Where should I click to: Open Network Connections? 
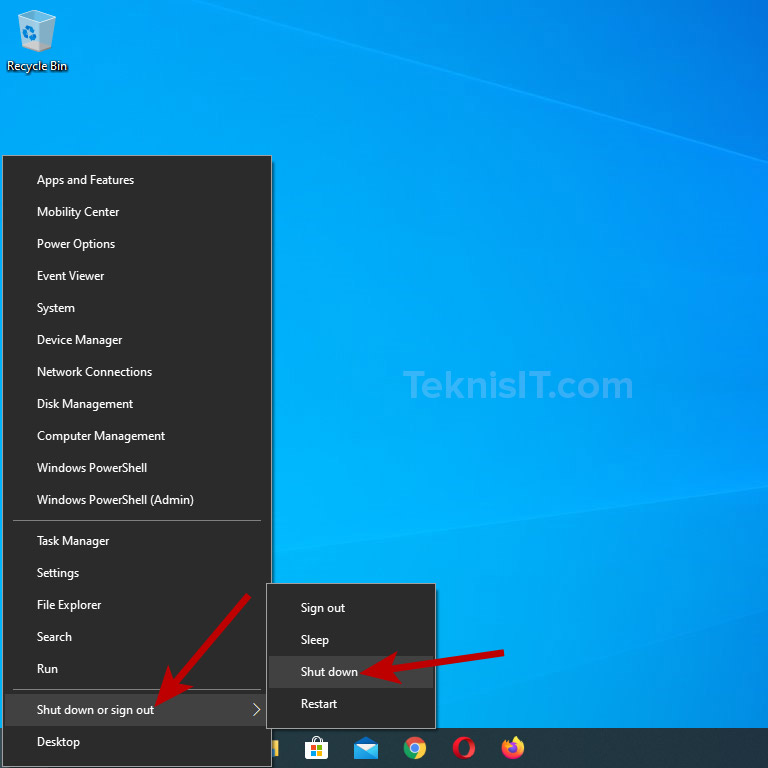point(137,372)
